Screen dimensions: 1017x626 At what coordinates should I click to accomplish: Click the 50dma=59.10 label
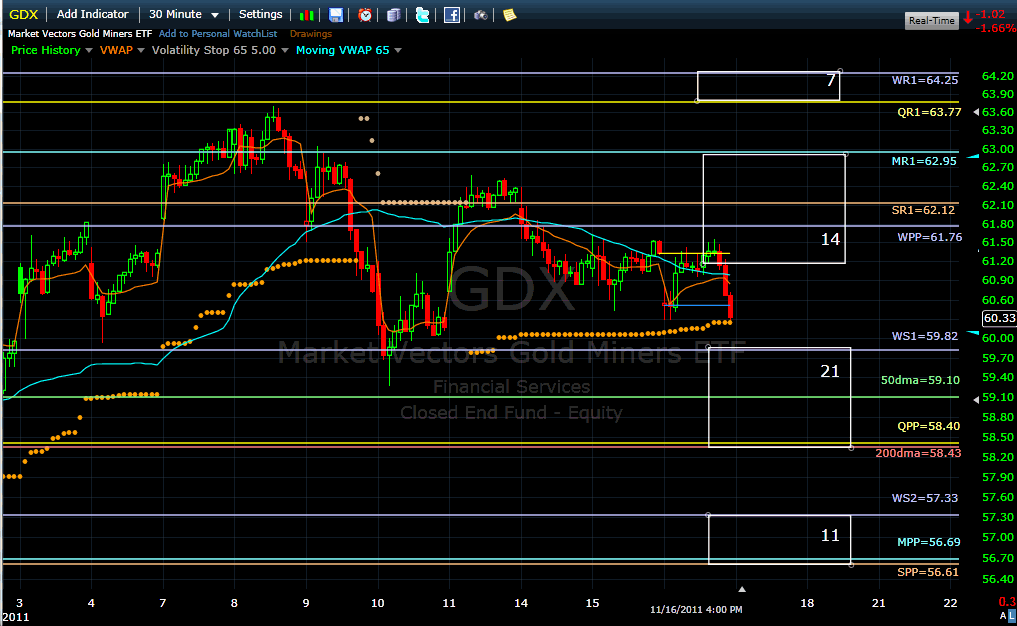click(920, 380)
